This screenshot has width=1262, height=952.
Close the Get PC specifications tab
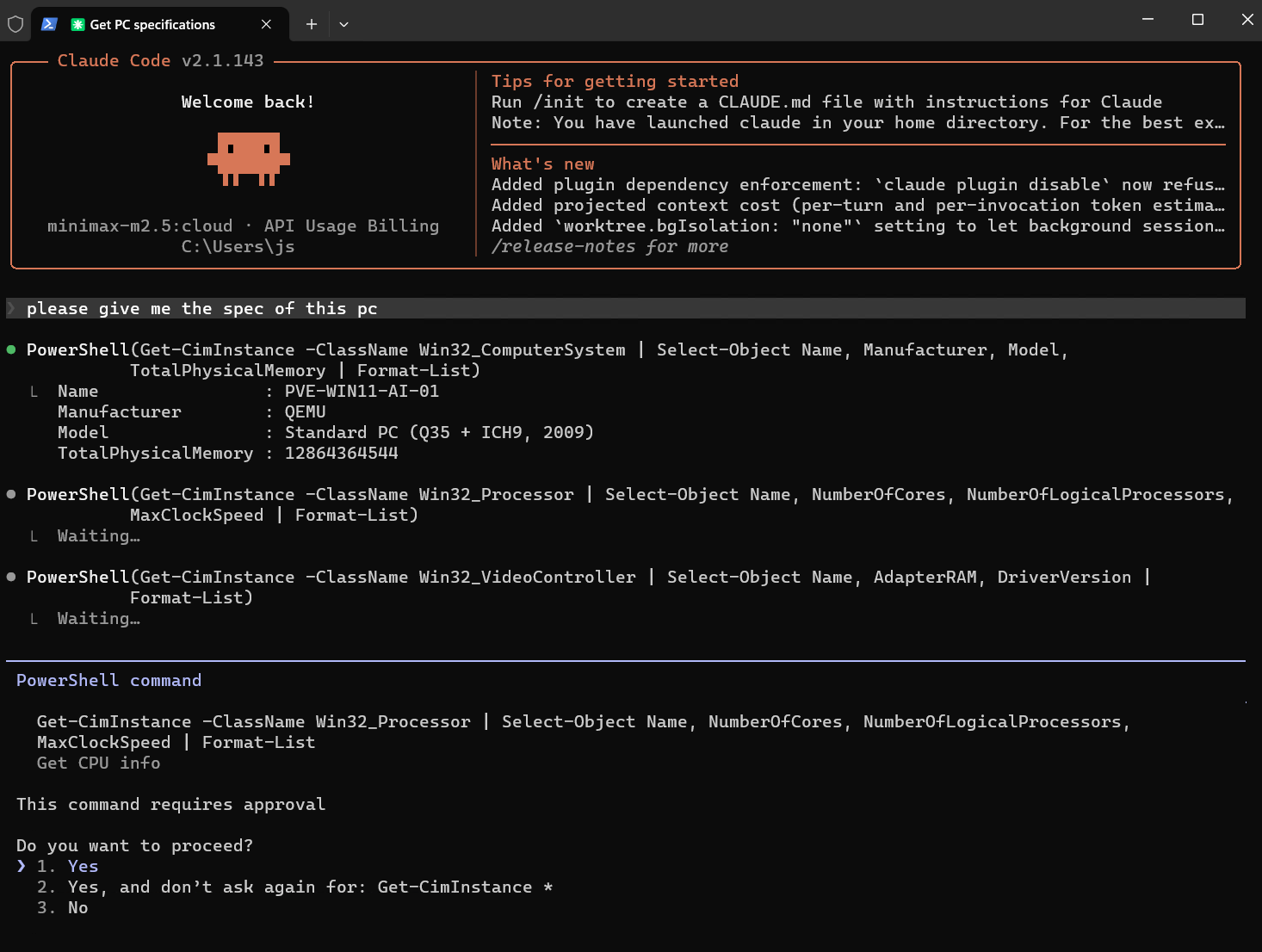266,24
